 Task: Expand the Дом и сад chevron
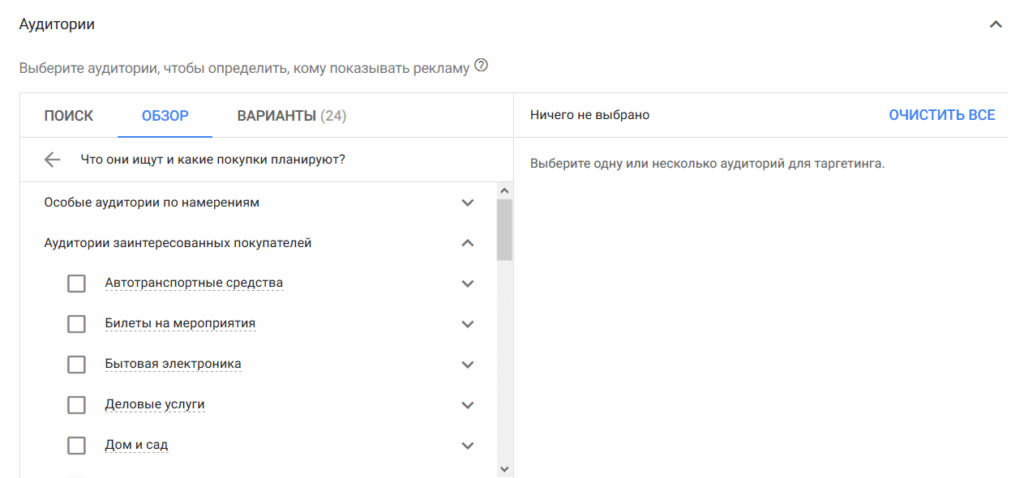pyautogui.click(x=467, y=445)
